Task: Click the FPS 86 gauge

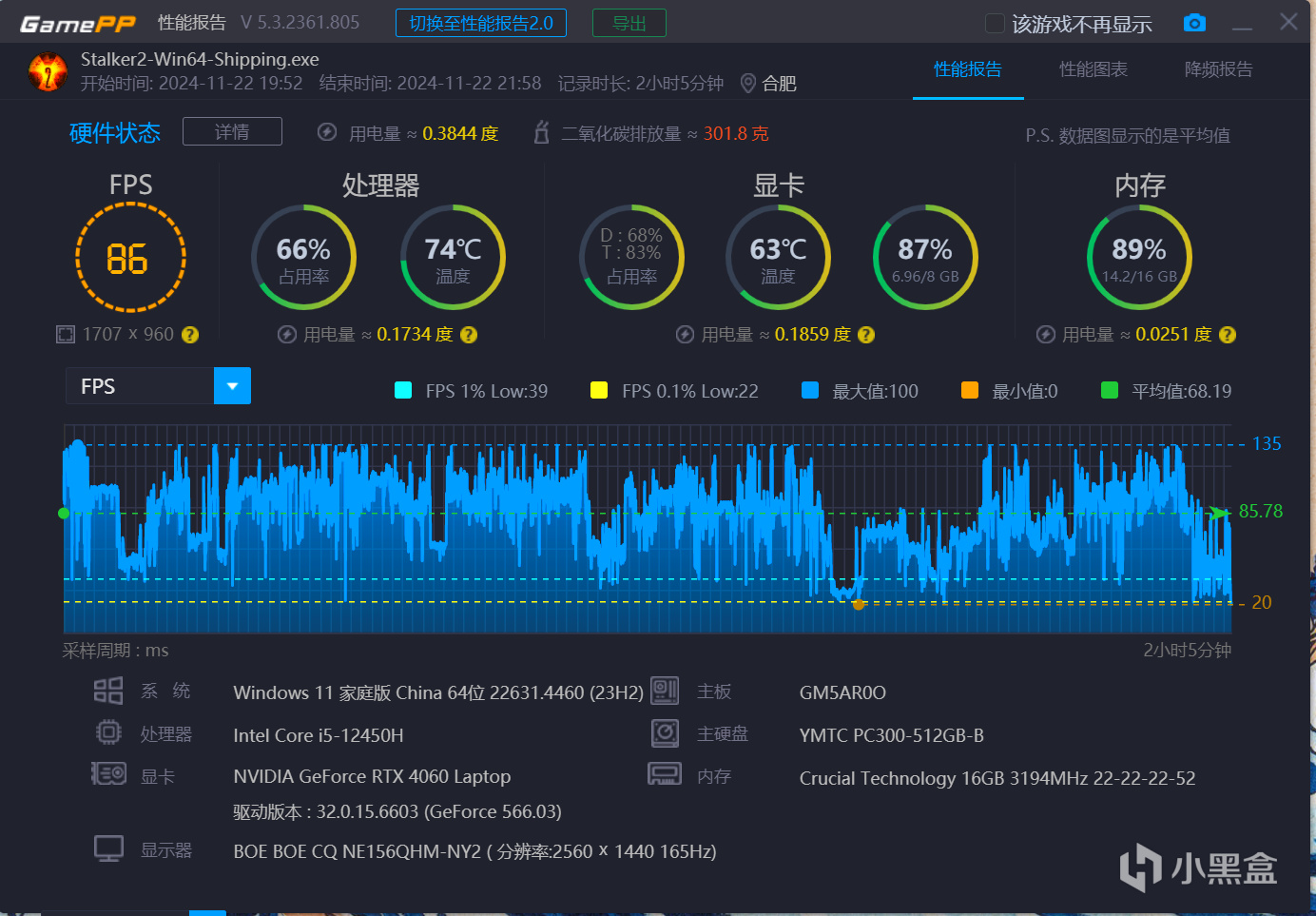Action: pyautogui.click(x=130, y=258)
